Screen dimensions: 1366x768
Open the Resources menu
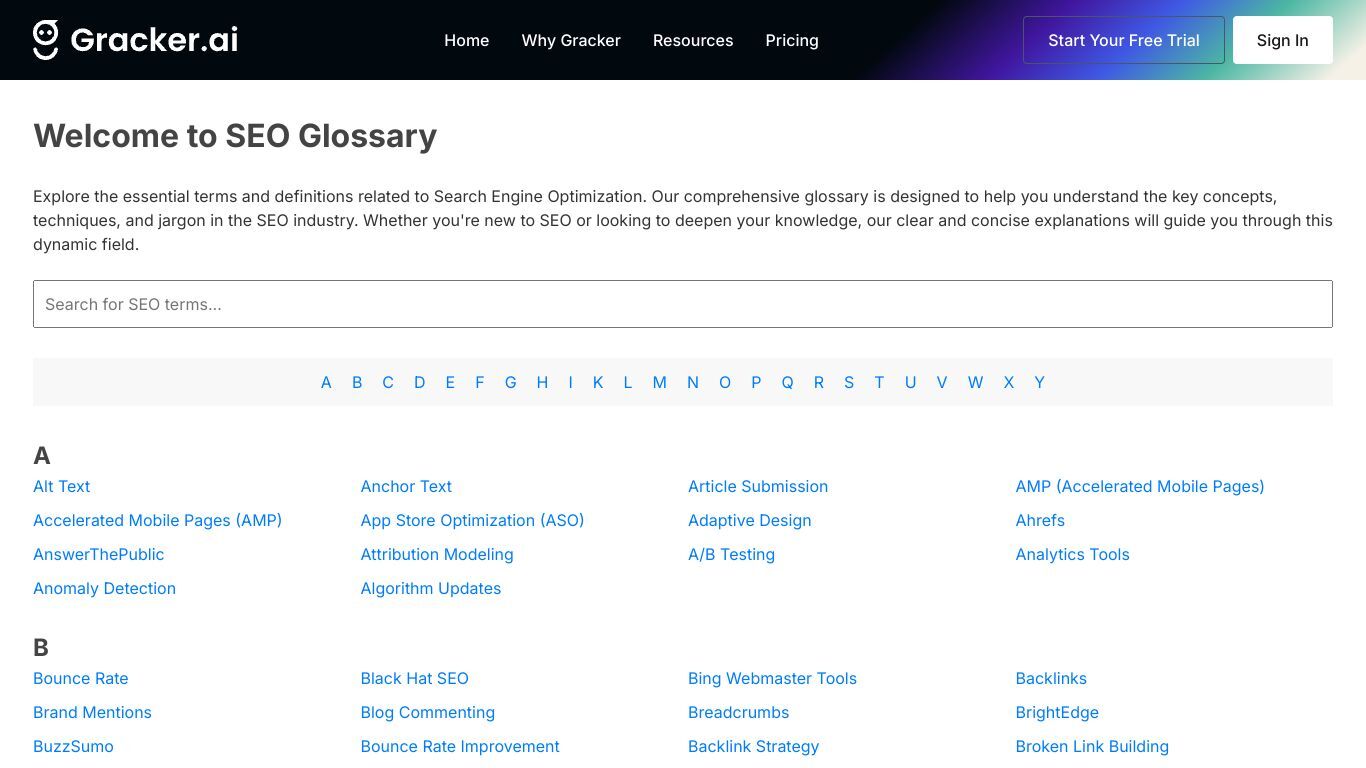click(693, 40)
